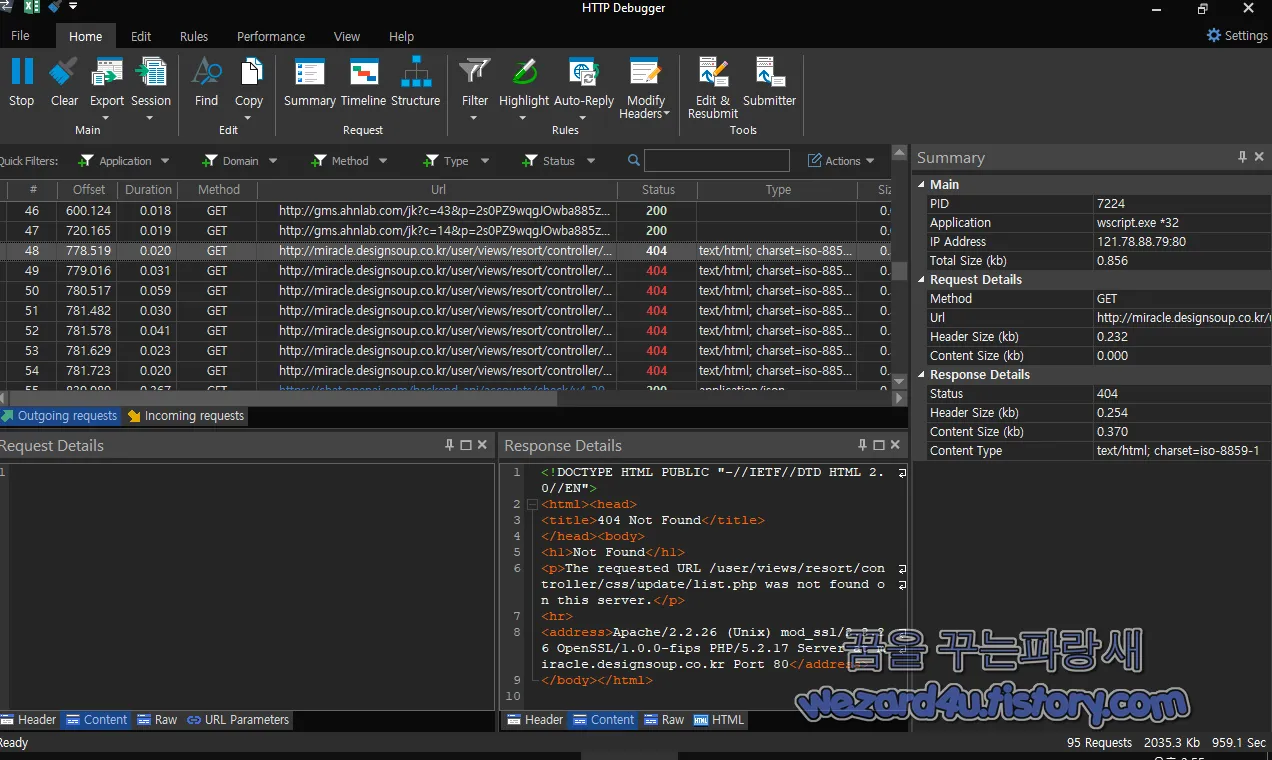
Task: Open the Find tool
Action: (x=206, y=80)
